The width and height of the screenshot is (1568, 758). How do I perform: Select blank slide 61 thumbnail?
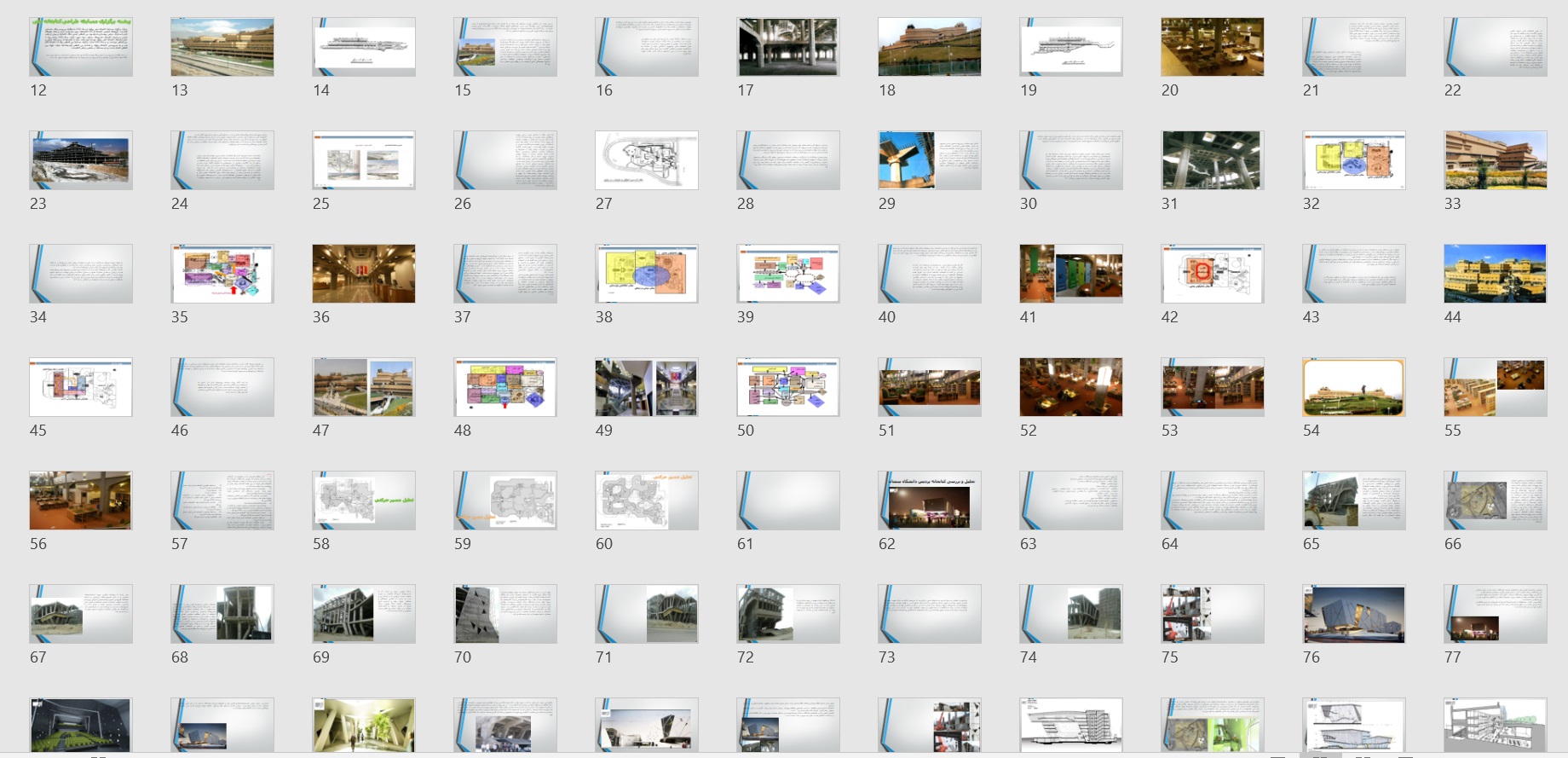tap(788, 501)
